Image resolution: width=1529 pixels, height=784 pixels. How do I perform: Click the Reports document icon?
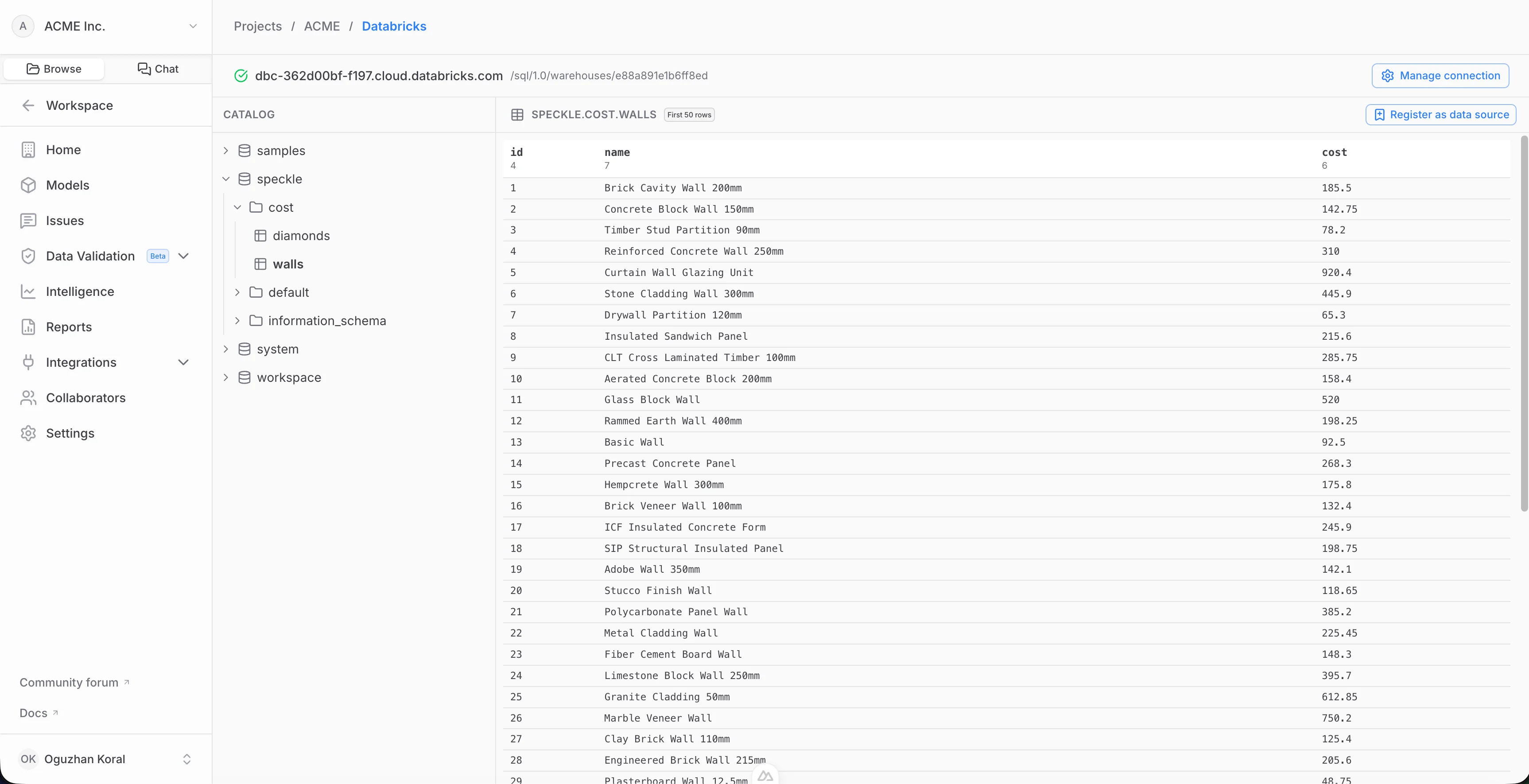tap(28, 327)
